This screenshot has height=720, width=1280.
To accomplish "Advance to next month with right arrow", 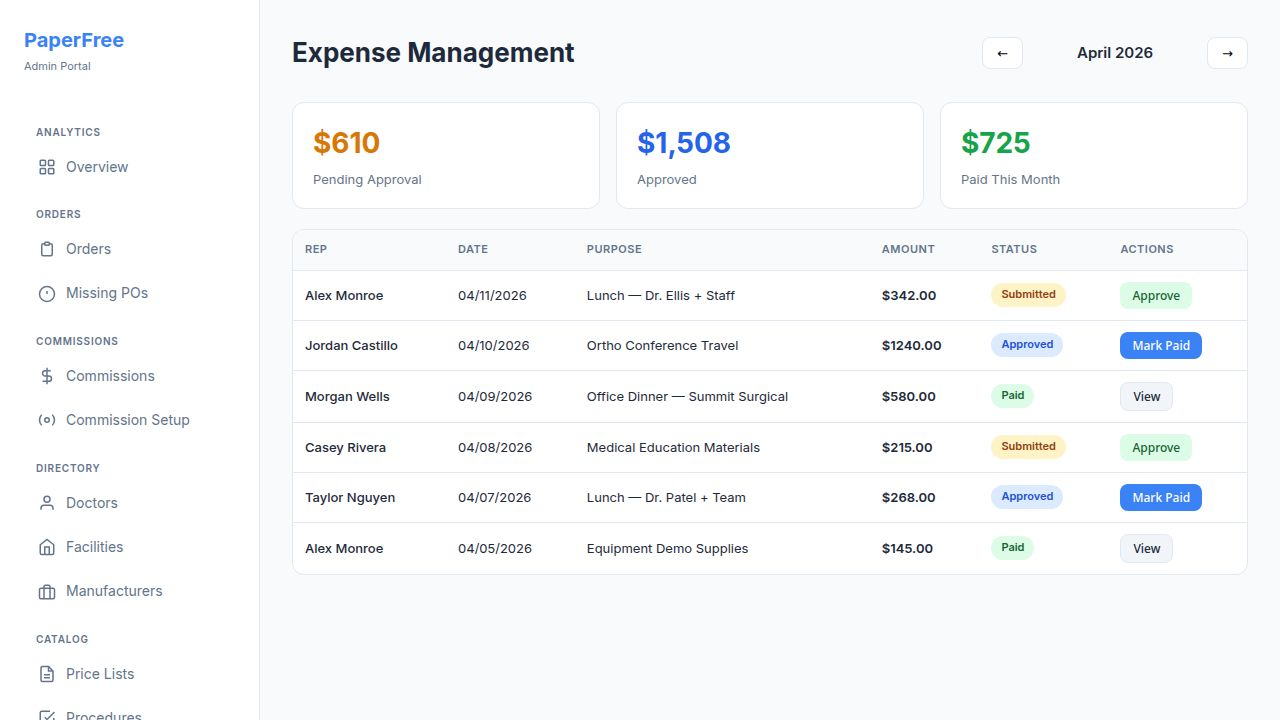I will [1227, 53].
